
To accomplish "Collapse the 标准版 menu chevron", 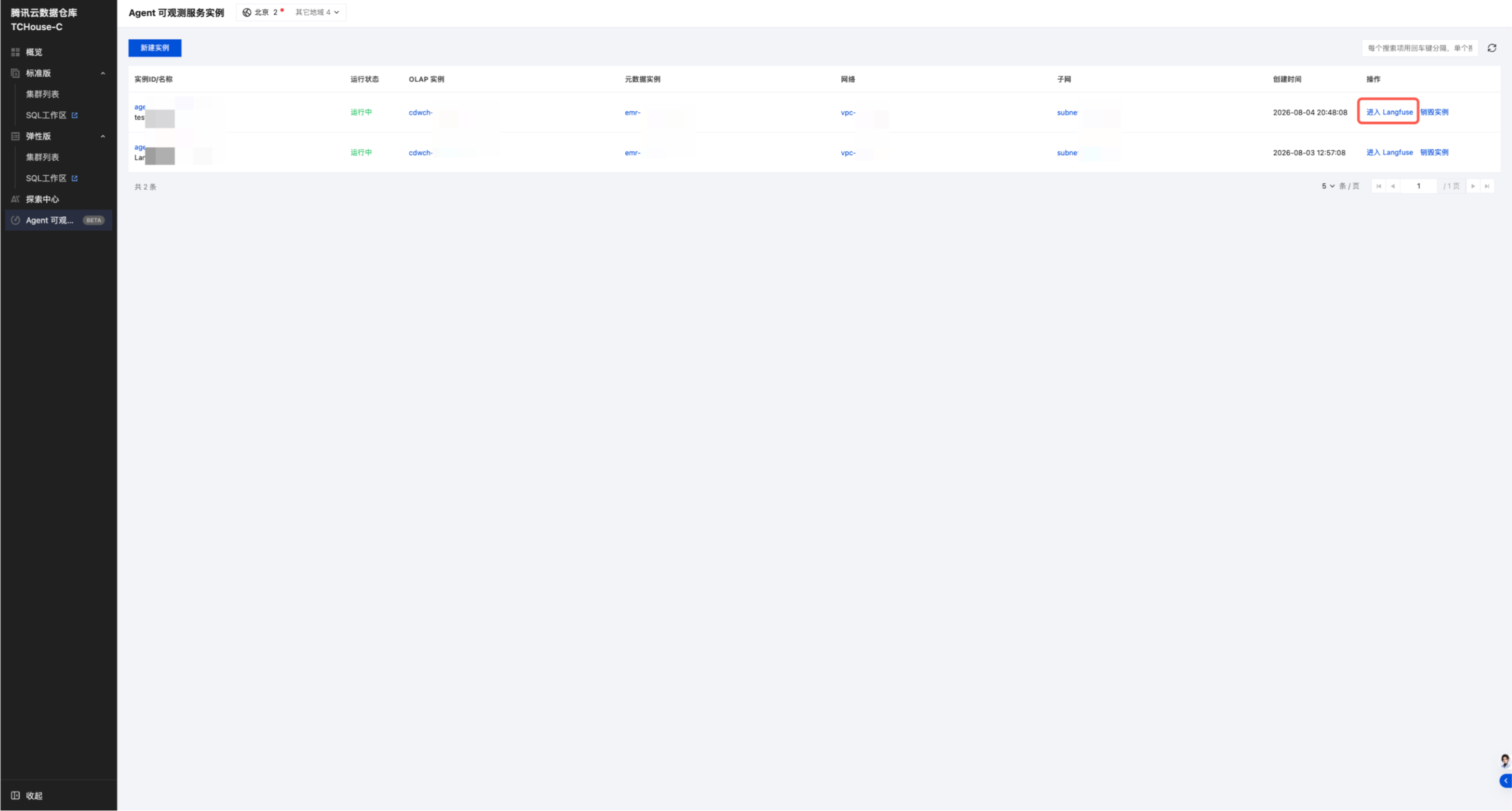I will pyautogui.click(x=103, y=73).
